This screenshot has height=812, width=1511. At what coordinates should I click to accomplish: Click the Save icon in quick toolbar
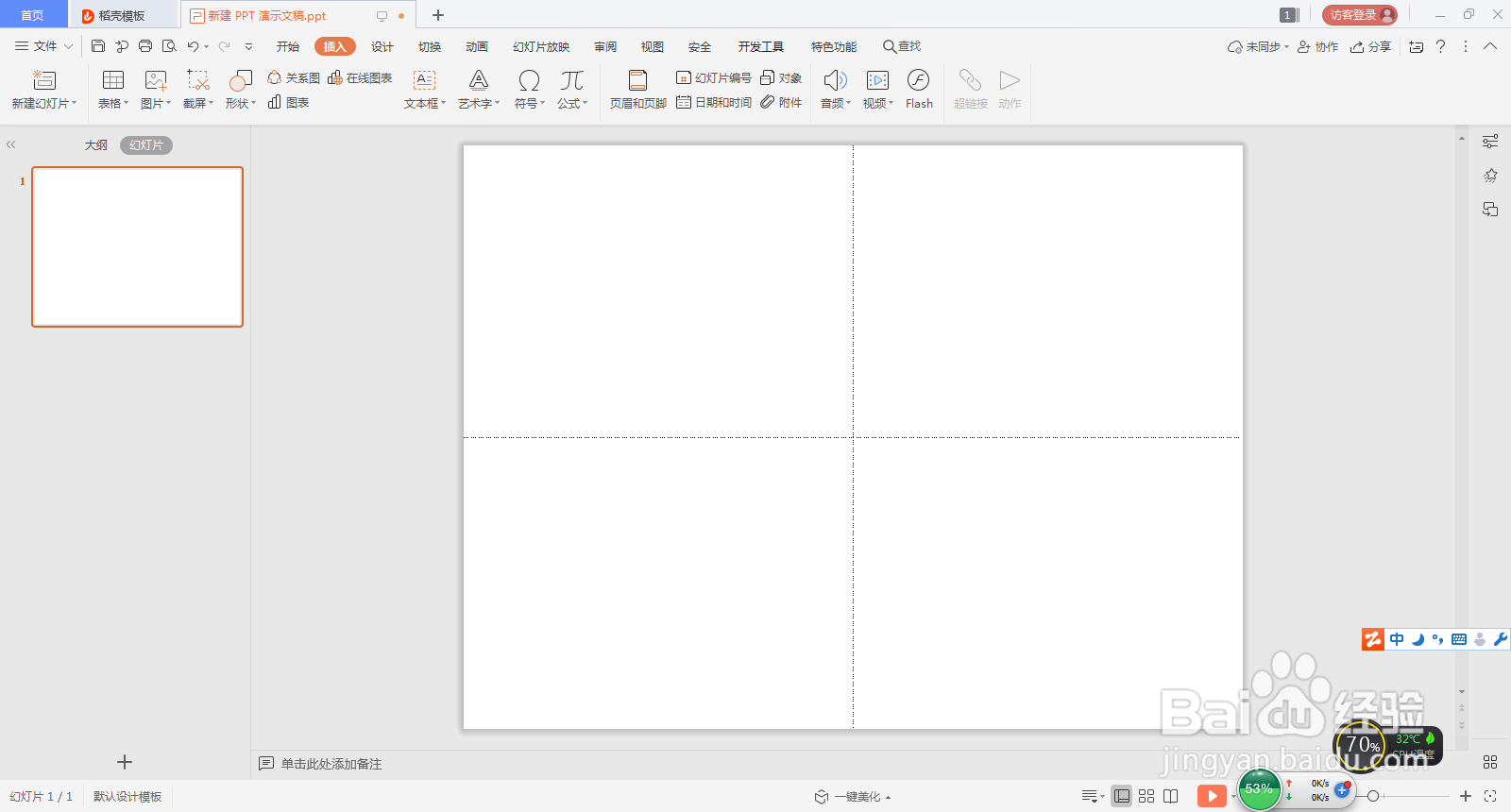[x=98, y=46]
